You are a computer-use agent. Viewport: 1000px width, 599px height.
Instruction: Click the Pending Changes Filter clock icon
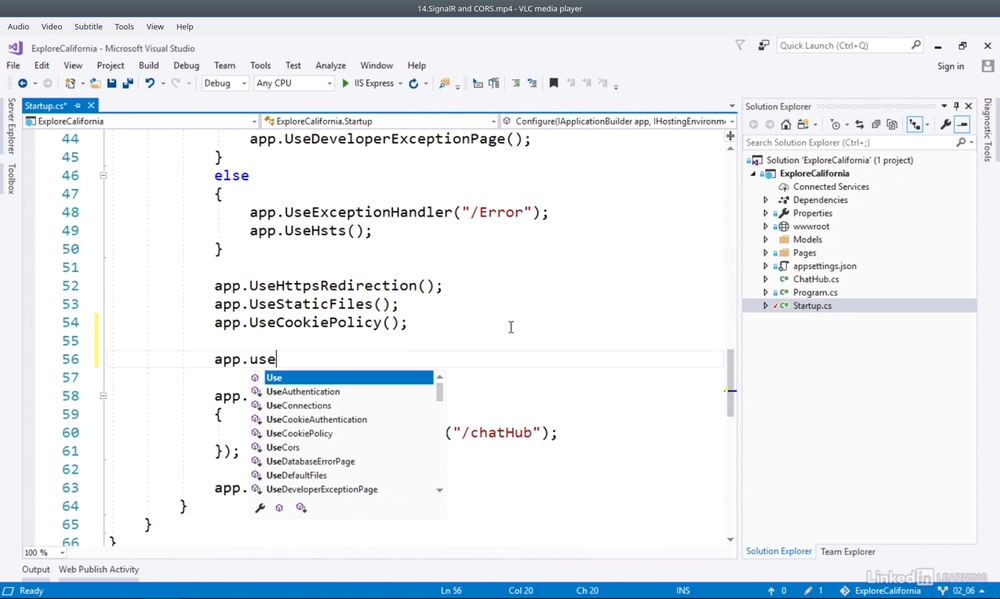(835, 124)
